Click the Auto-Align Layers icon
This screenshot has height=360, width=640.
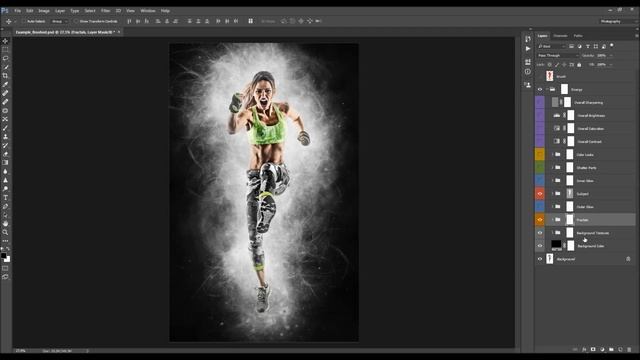pyautogui.click(x=250, y=21)
